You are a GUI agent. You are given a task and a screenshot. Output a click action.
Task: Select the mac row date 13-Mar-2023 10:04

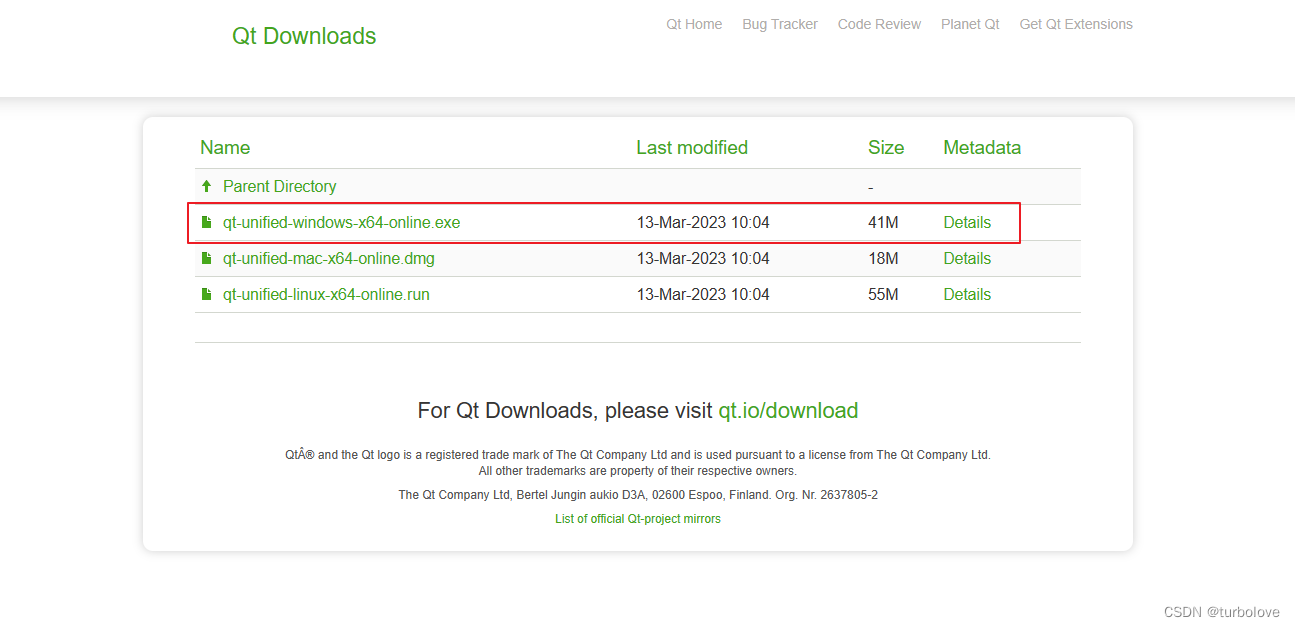(703, 258)
